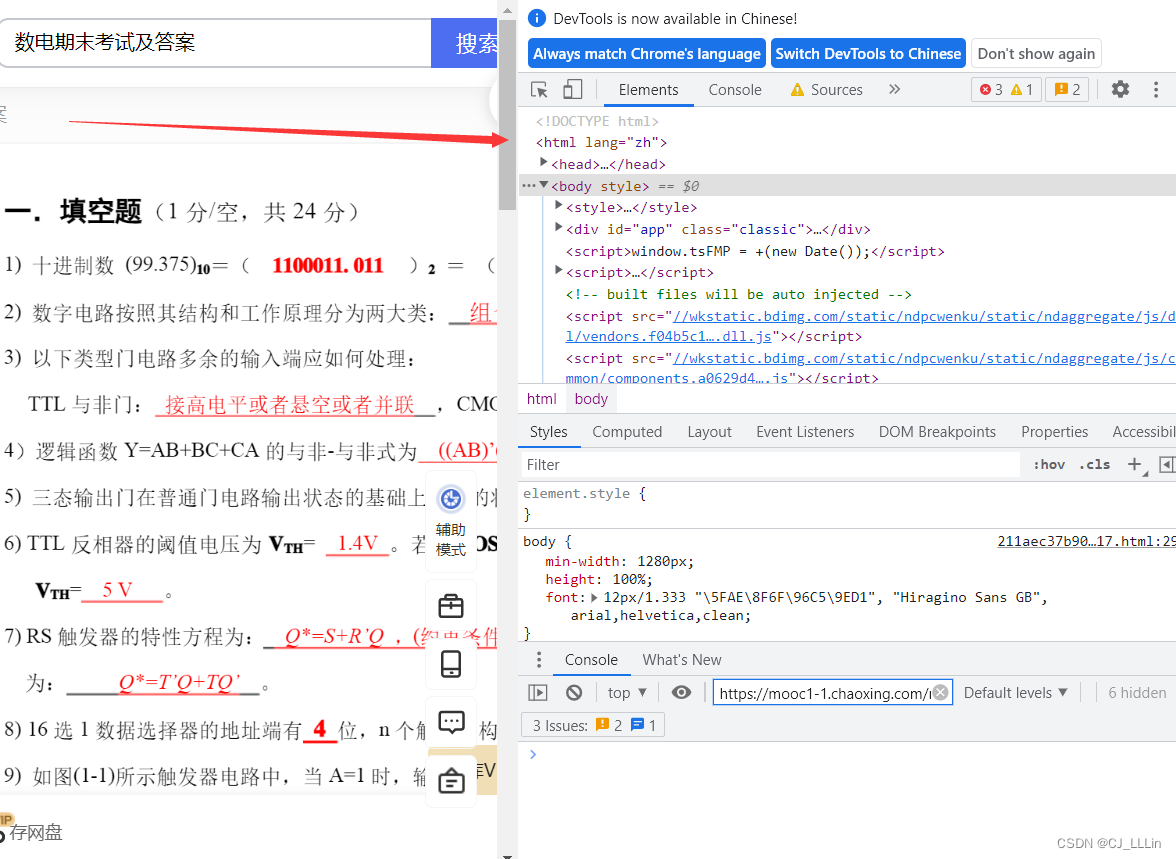Open the vendors dll.js script link
The image size is (1176, 859).
pyautogui.click(x=669, y=336)
